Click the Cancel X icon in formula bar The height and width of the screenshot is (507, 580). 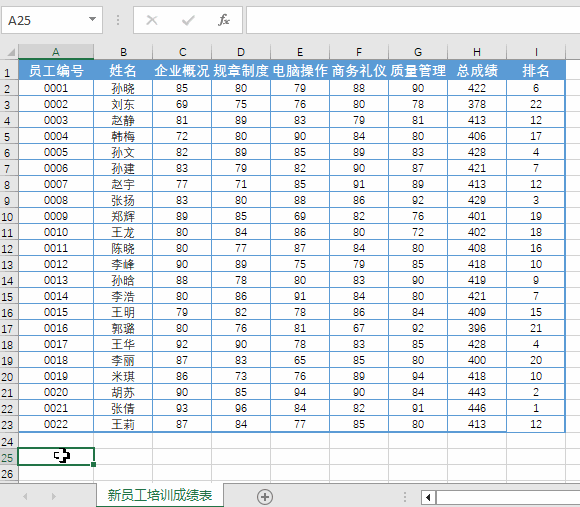[x=152, y=20]
